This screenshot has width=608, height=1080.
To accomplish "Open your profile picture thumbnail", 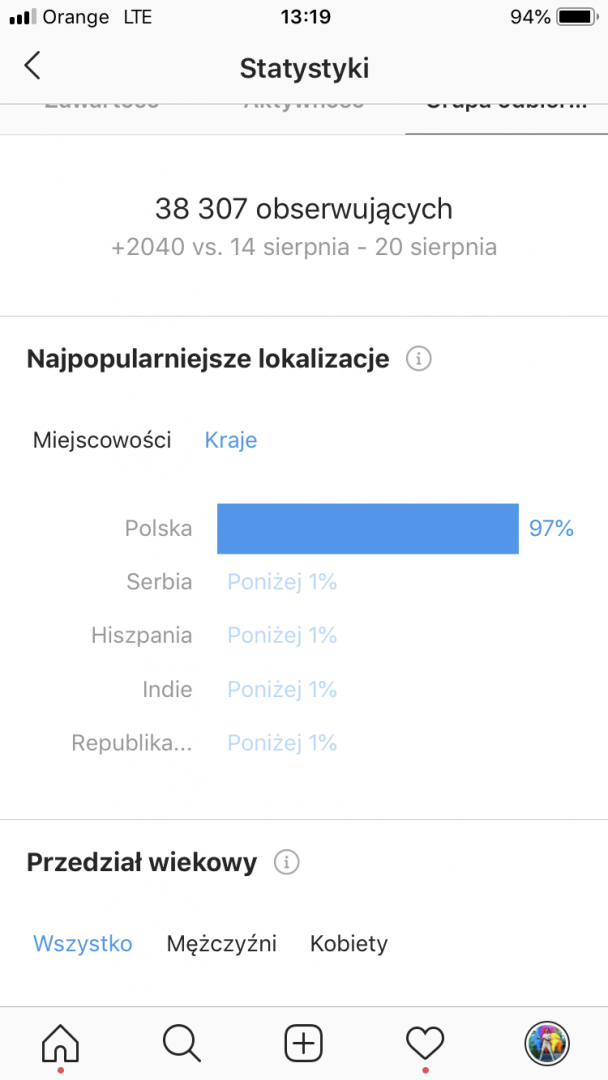I will point(547,1043).
